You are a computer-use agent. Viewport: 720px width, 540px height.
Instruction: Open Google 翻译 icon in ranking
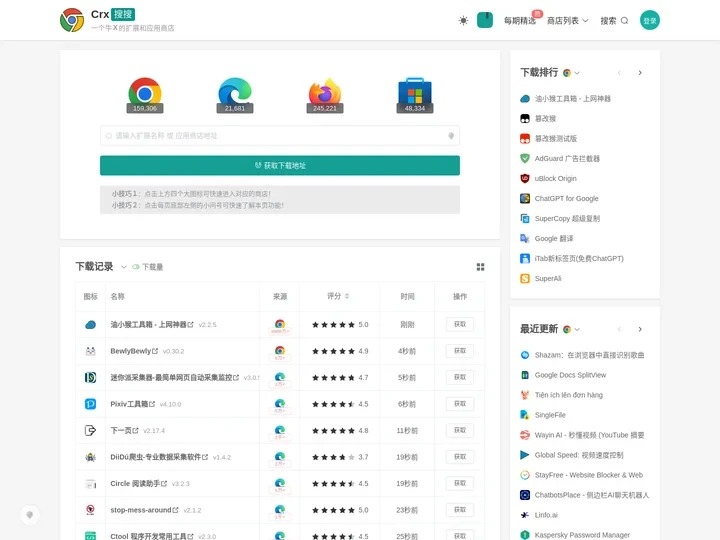[525, 238]
